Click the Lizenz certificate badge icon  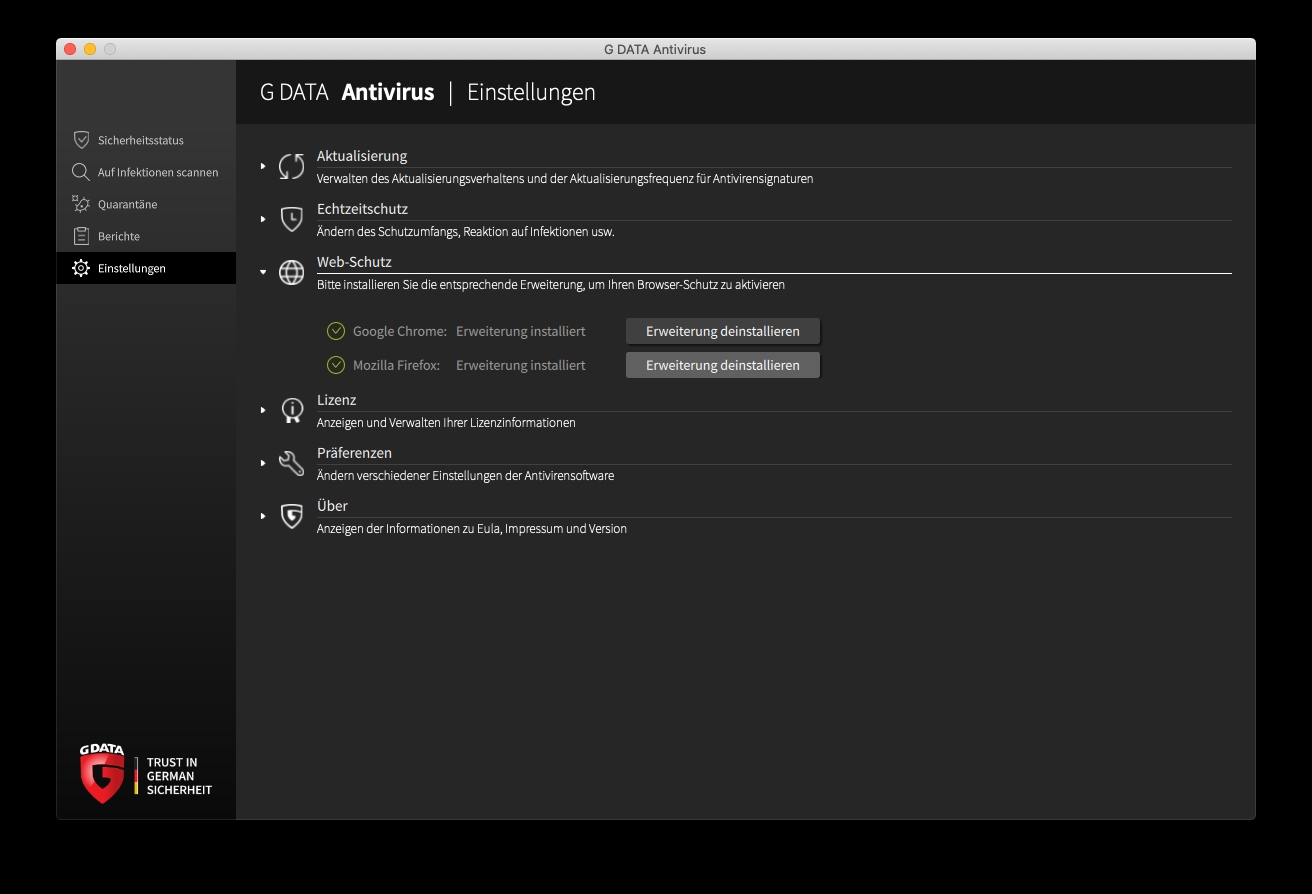tap(291, 410)
